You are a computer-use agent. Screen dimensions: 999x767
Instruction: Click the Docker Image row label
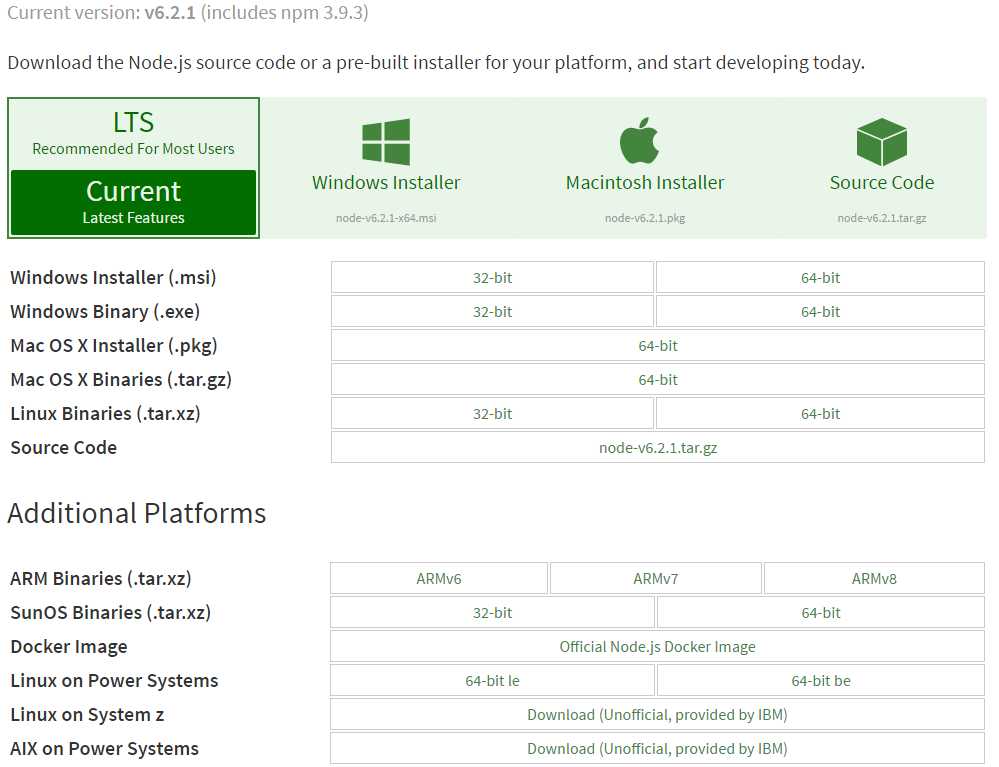pos(69,647)
